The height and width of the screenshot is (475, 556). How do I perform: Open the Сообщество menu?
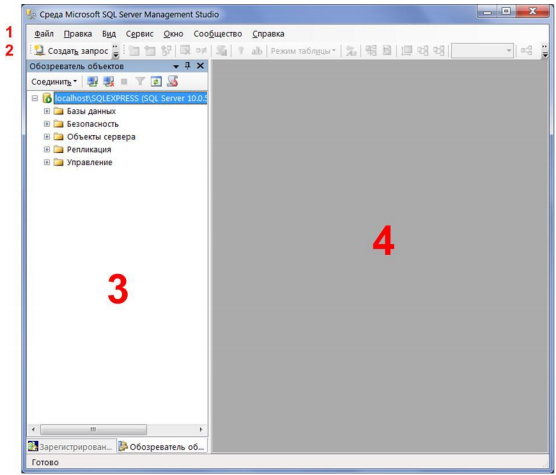[x=218, y=34]
